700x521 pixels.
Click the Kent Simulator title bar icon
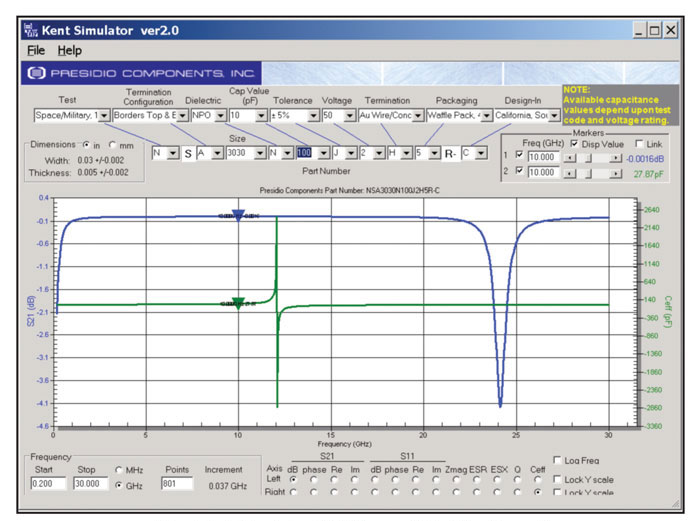(x=31, y=30)
